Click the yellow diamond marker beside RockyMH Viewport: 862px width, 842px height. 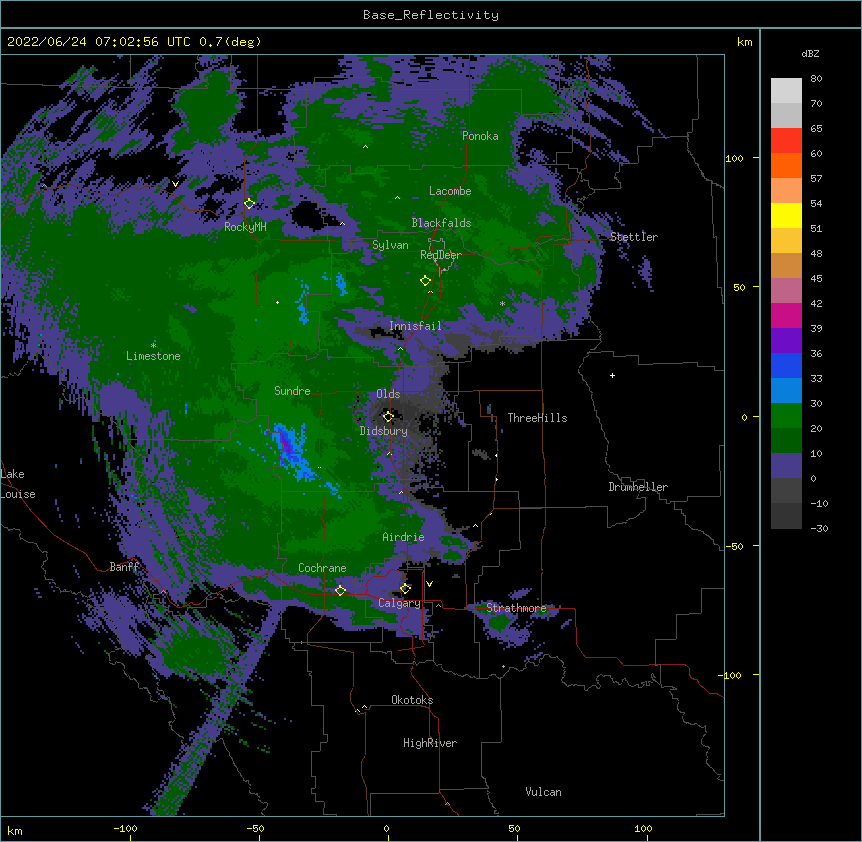[x=249, y=204]
